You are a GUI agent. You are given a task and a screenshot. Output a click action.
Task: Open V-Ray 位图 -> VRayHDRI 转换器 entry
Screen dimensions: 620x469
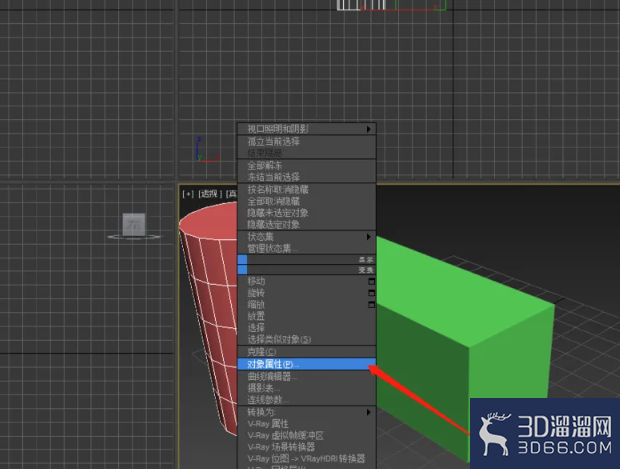tap(306, 459)
